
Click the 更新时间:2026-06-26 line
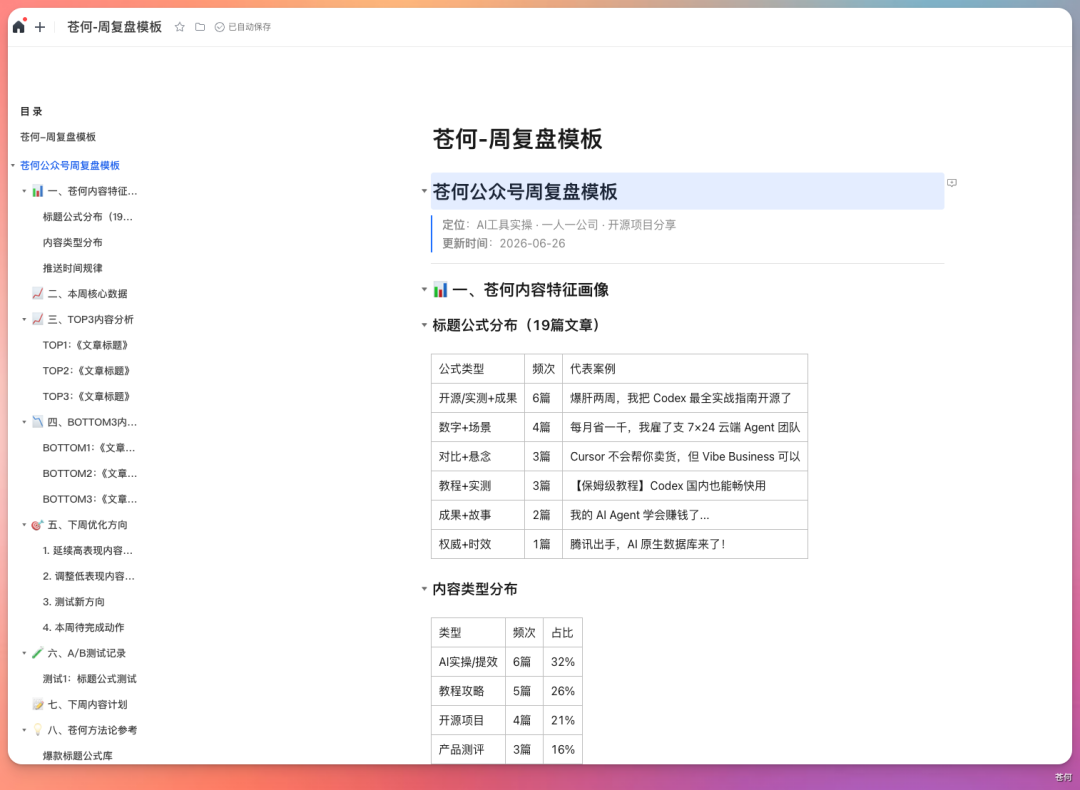[503, 243]
